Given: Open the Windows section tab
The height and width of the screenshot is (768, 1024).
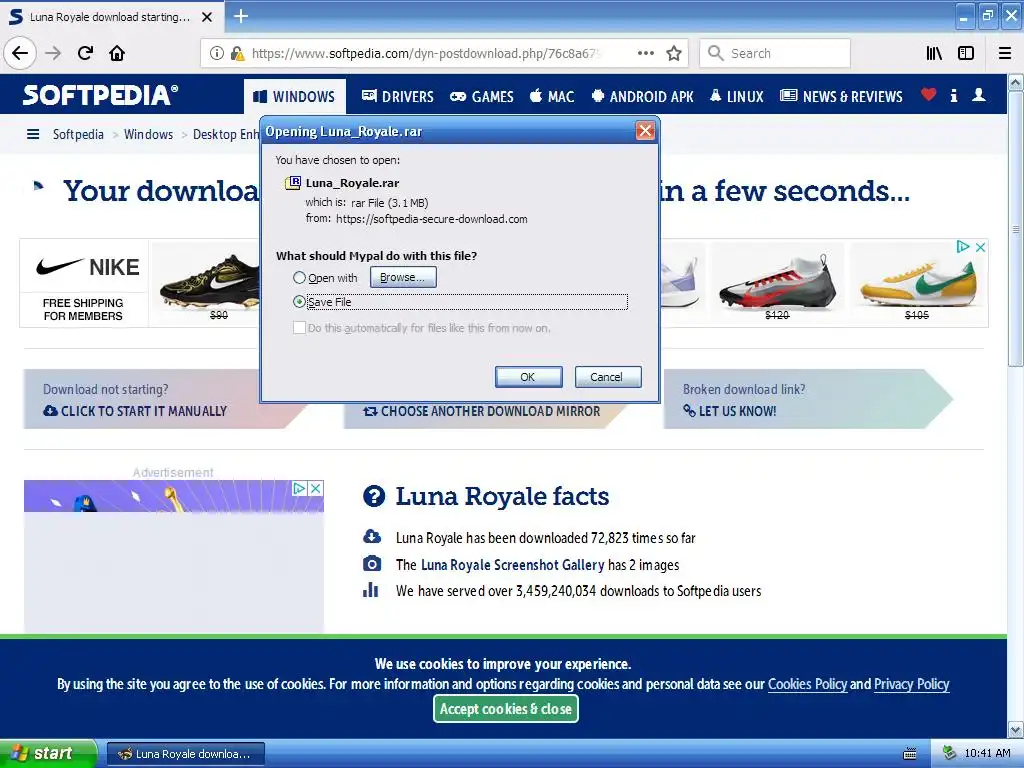Looking at the screenshot, I should pos(295,97).
